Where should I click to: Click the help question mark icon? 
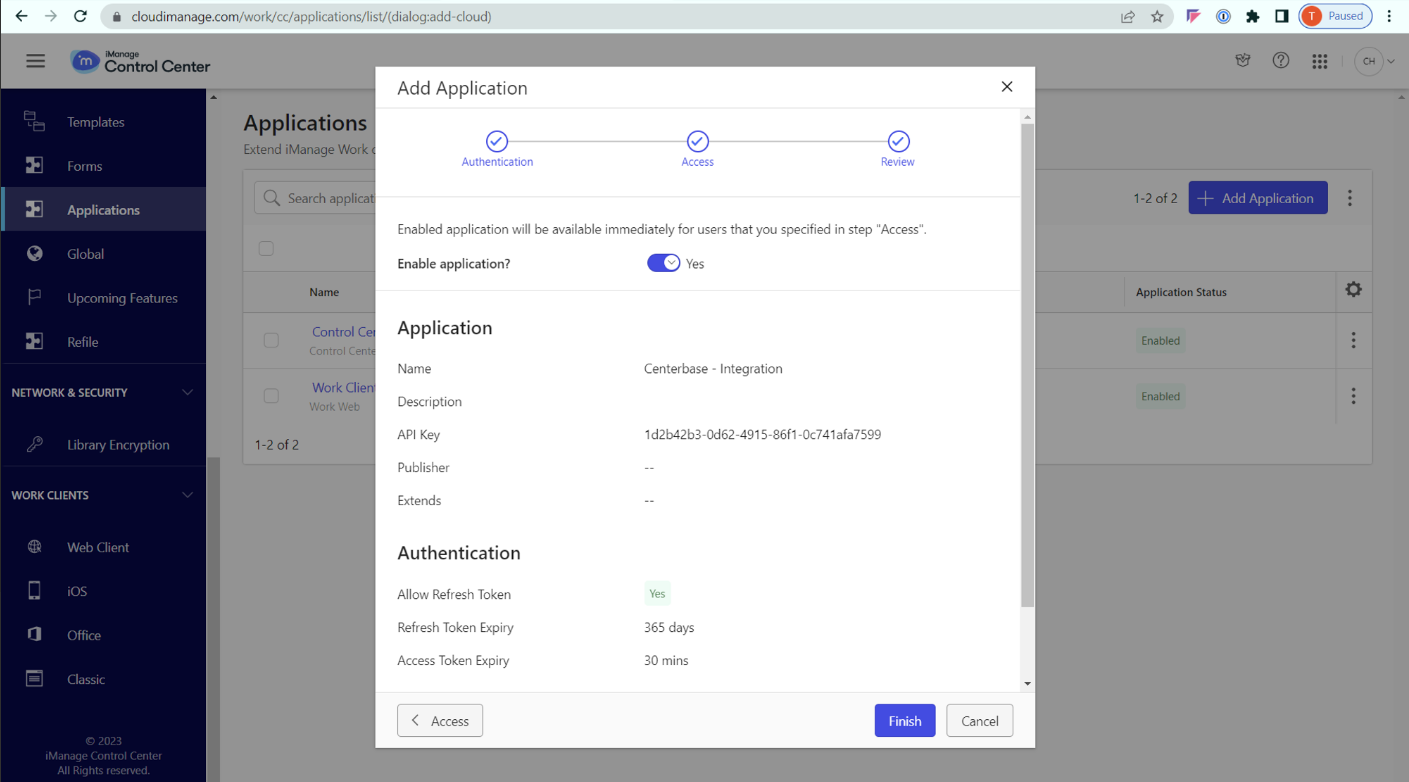pyautogui.click(x=1281, y=60)
